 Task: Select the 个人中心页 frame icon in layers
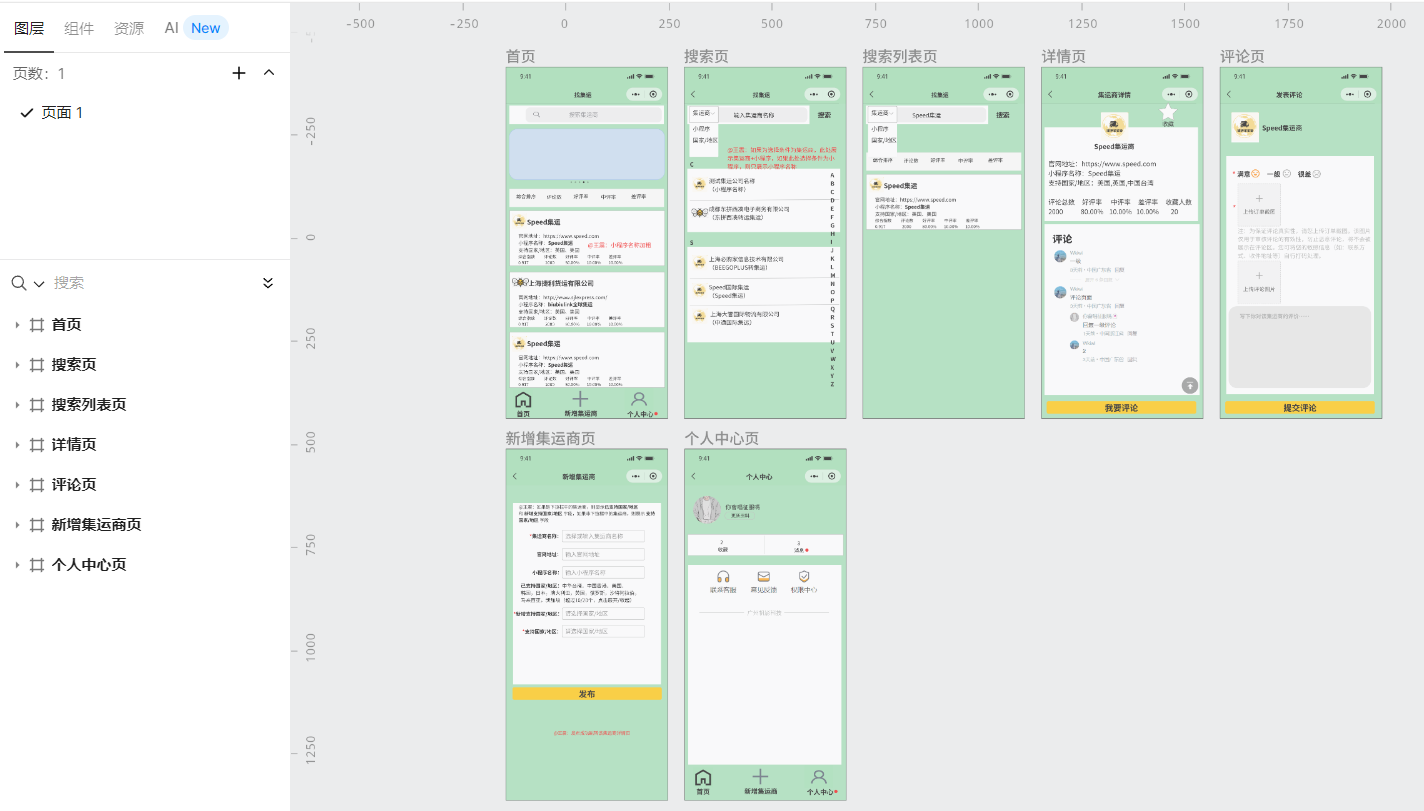click(x=37, y=565)
